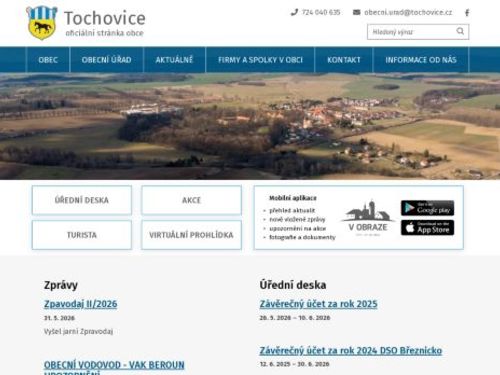Click the 'upozornění na akce' list item
The width and height of the screenshot is (500, 375).
(x=297, y=228)
